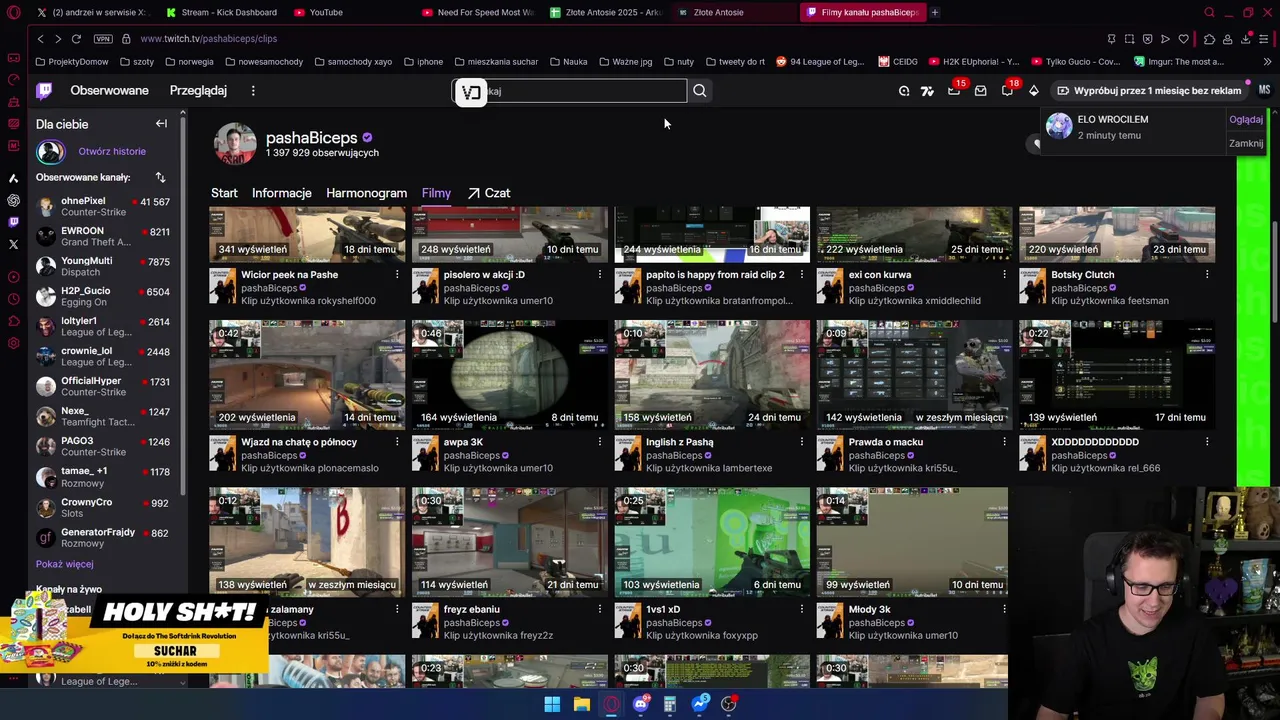The height and width of the screenshot is (720, 1280).
Task: Open the Bits diamond icon
Action: click(1034, 91)
